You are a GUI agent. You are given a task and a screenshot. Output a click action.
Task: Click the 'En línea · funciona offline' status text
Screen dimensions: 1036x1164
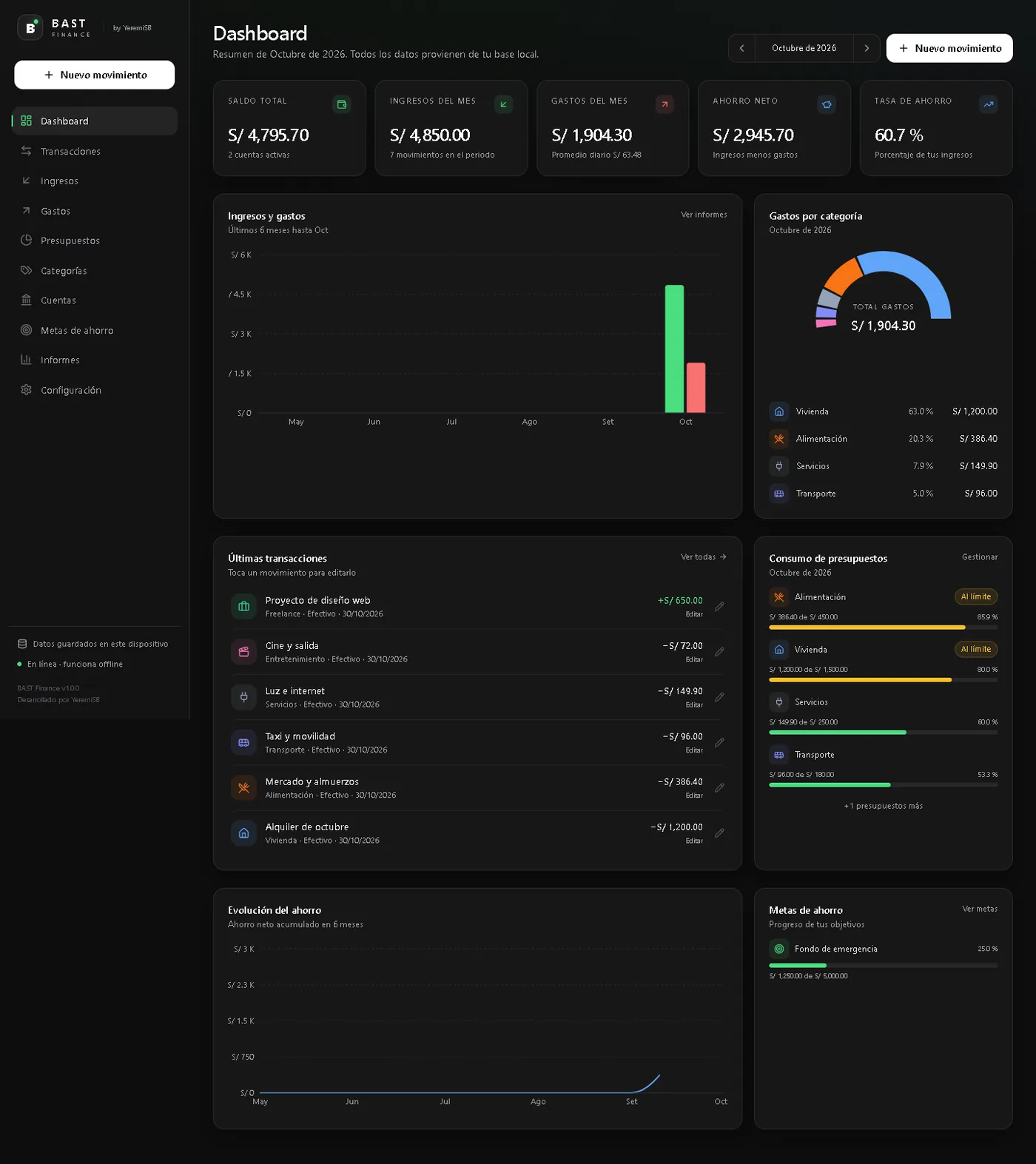pyautogui.click(x=75, y=665)
